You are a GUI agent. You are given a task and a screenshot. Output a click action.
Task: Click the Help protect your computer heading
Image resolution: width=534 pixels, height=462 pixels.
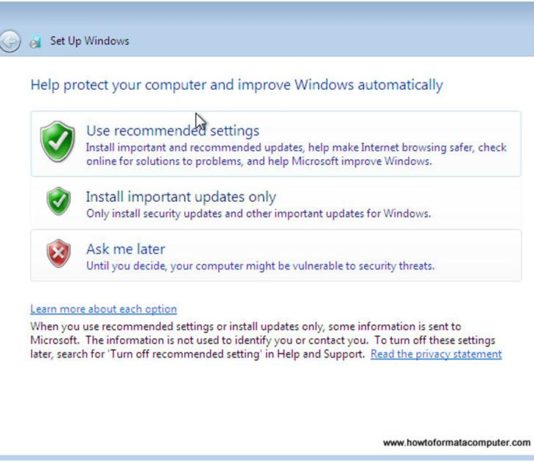237,85
